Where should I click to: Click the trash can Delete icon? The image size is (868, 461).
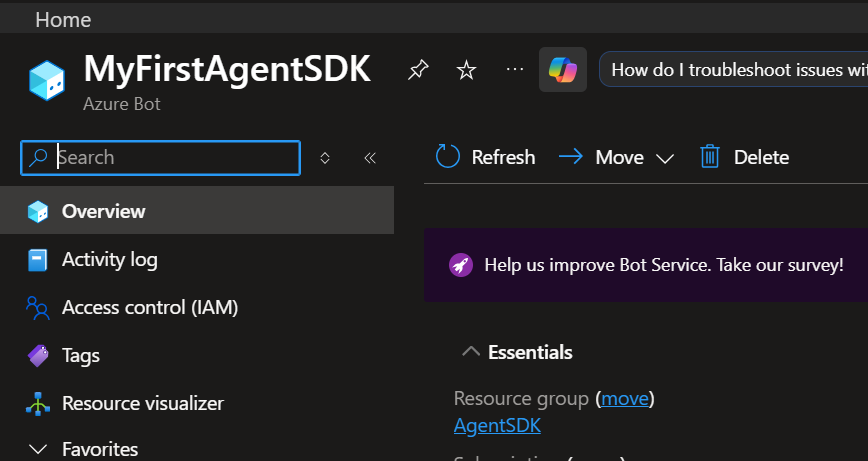710,157
